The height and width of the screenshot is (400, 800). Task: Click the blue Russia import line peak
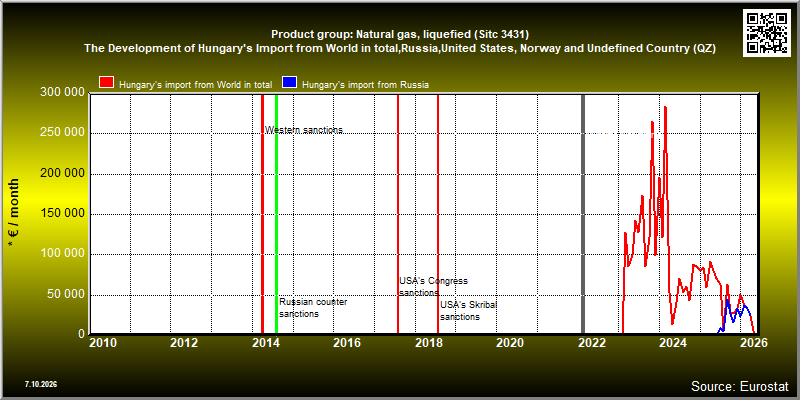[x=727, y=301]
